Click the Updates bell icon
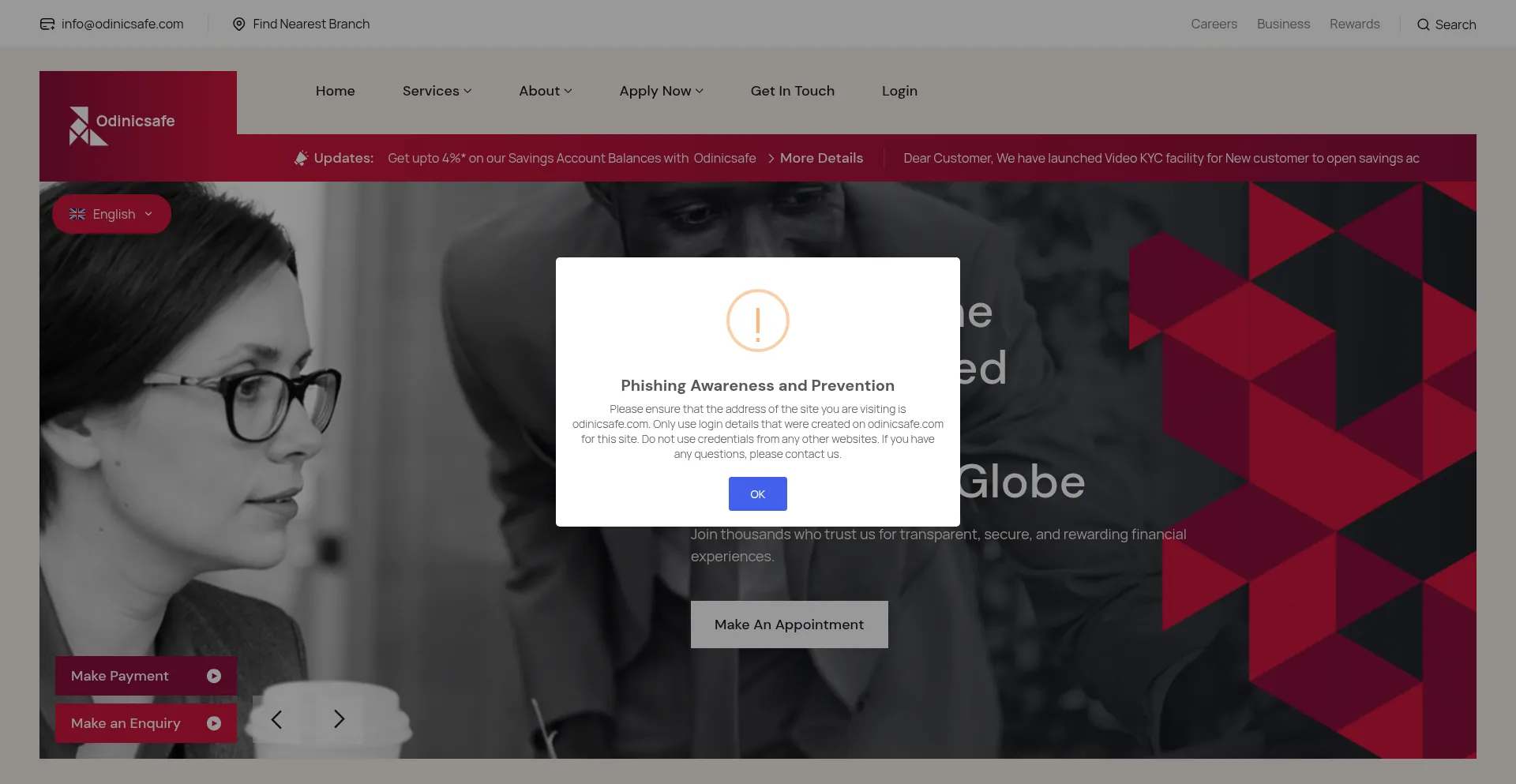The image size is (1516, 784). pos(301,158)
